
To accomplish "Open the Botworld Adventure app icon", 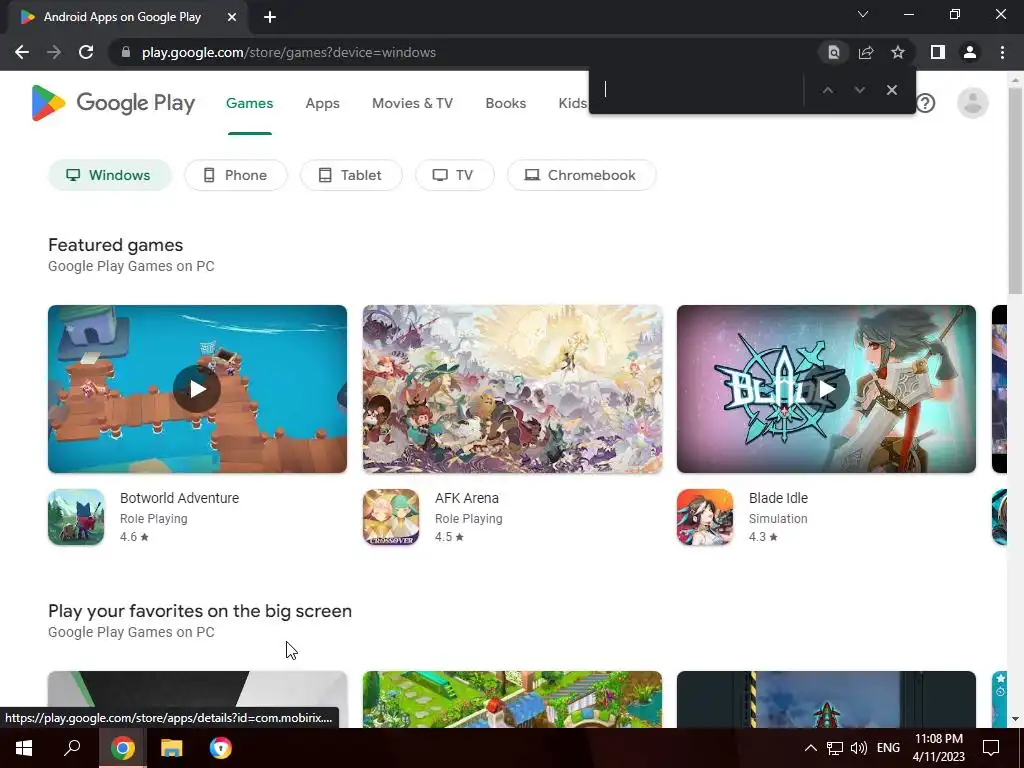I will point(76,517).
